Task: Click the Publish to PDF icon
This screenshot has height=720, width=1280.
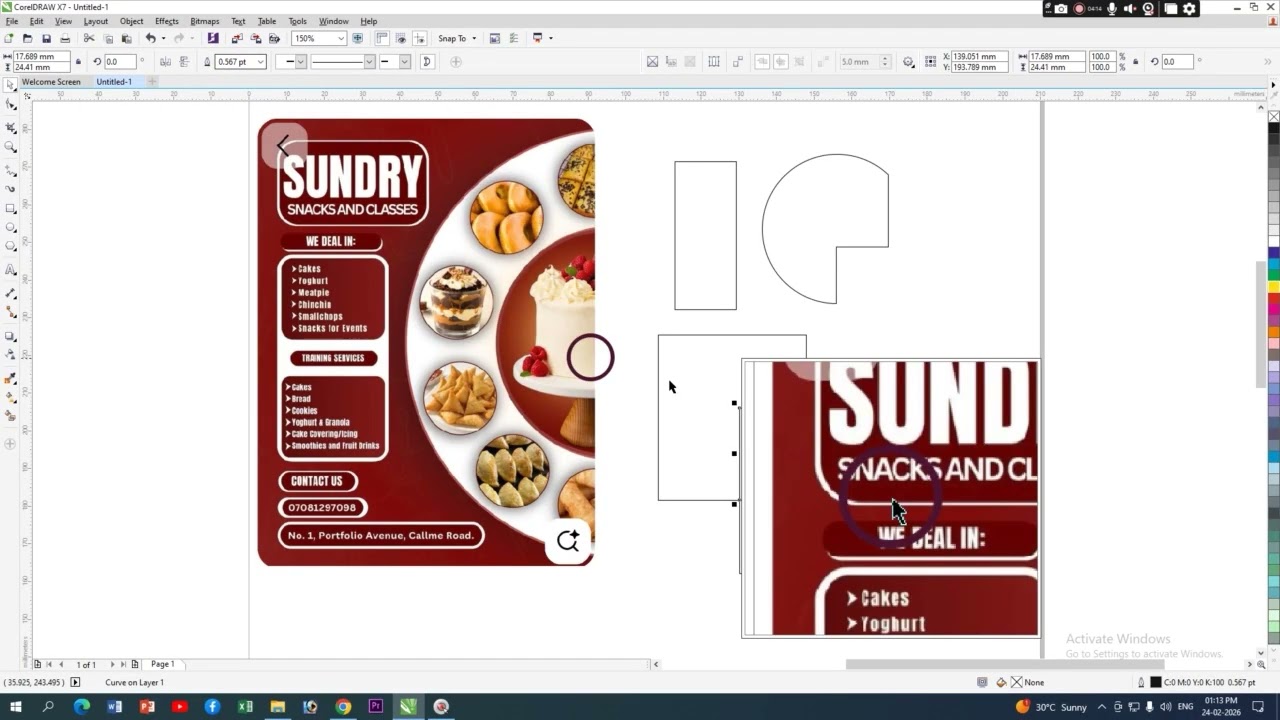Action: (x=274, y=38)
